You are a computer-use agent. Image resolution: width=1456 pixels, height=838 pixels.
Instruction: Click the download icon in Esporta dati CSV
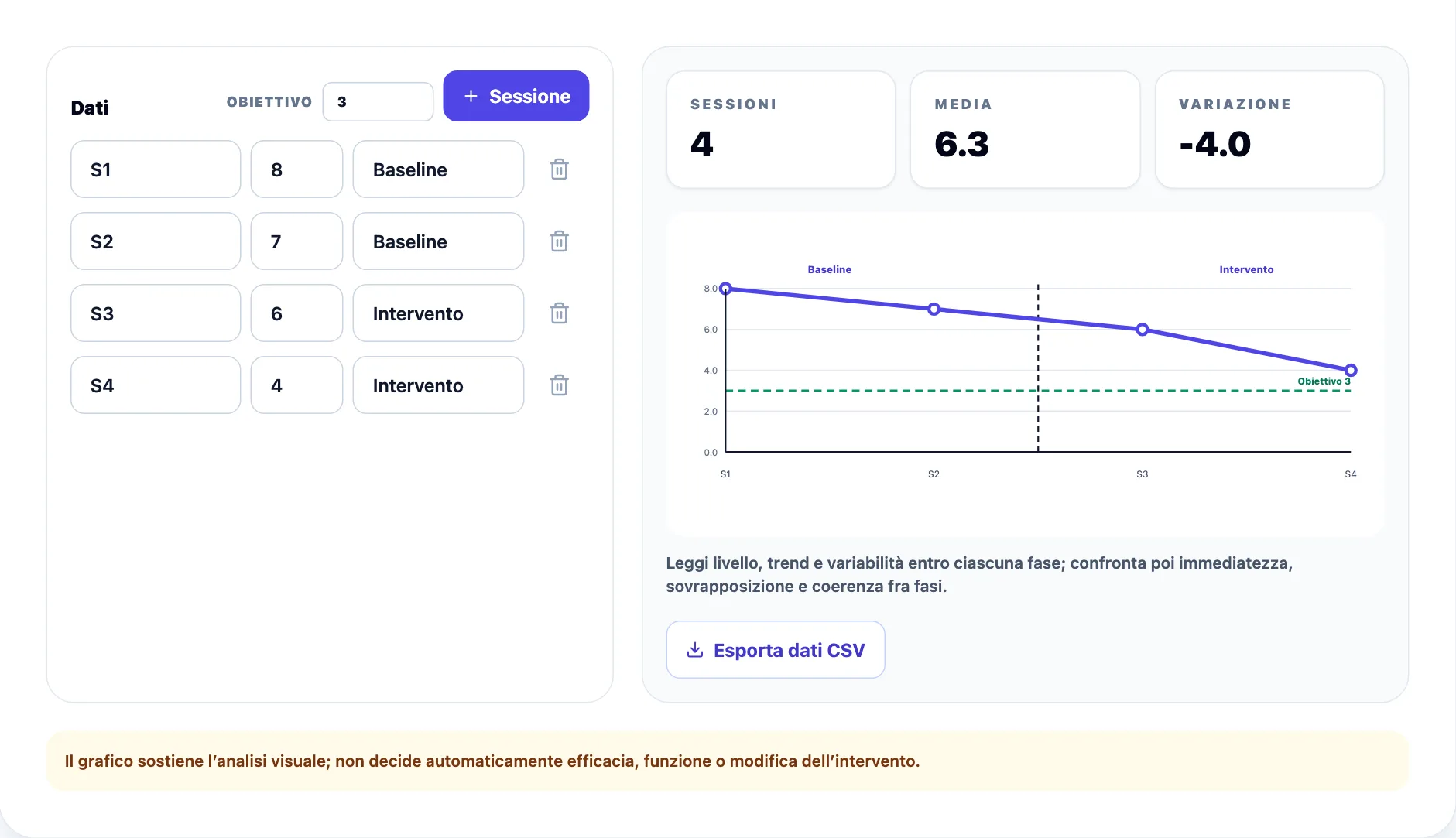695,650
